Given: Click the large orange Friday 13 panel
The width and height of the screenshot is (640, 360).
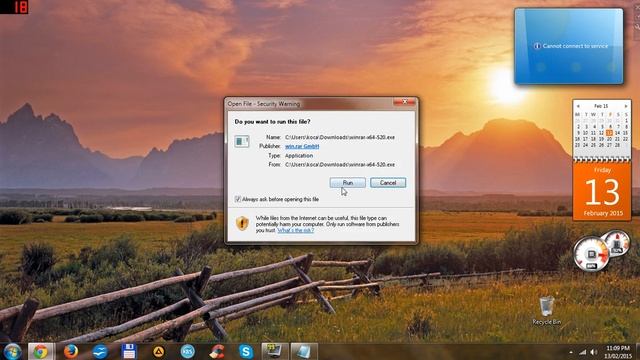Looking at the screenshot, I should [x=602, y=191].
